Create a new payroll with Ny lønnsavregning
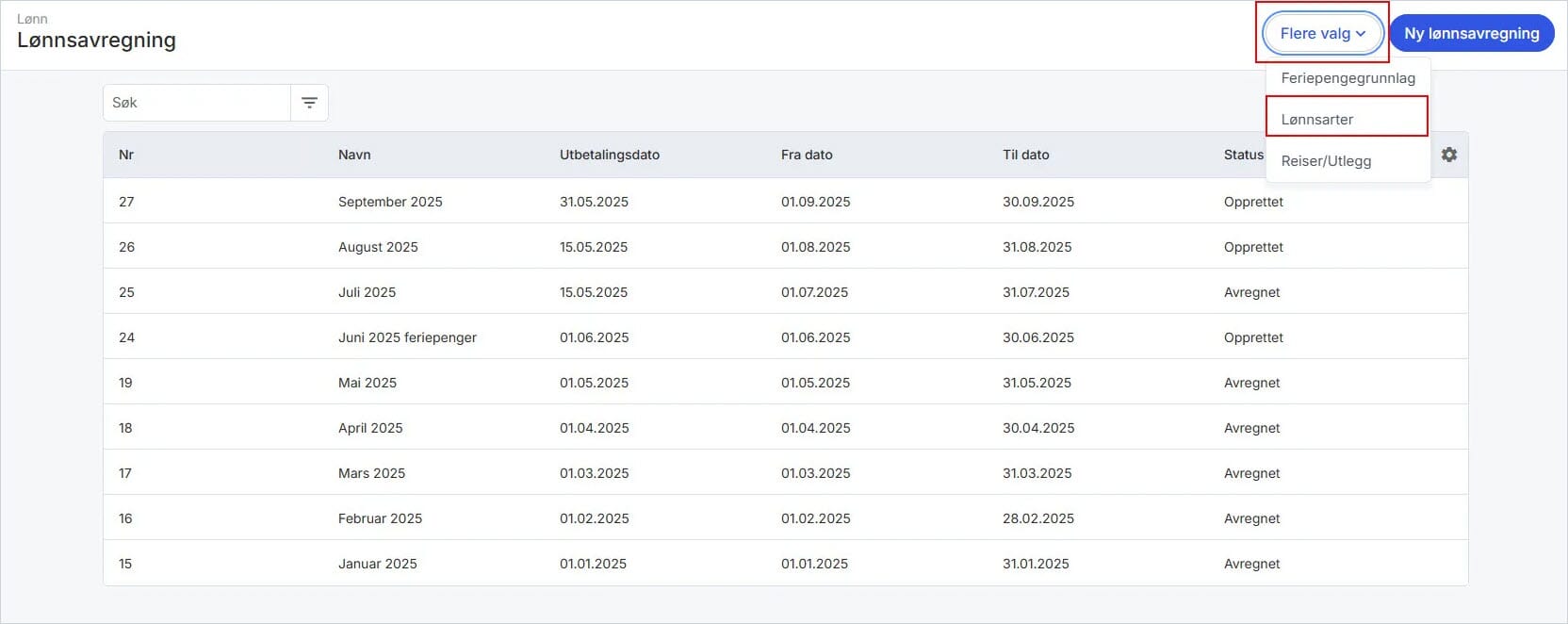This screenshot has height=624, width=1568. tap(1471, 33)
